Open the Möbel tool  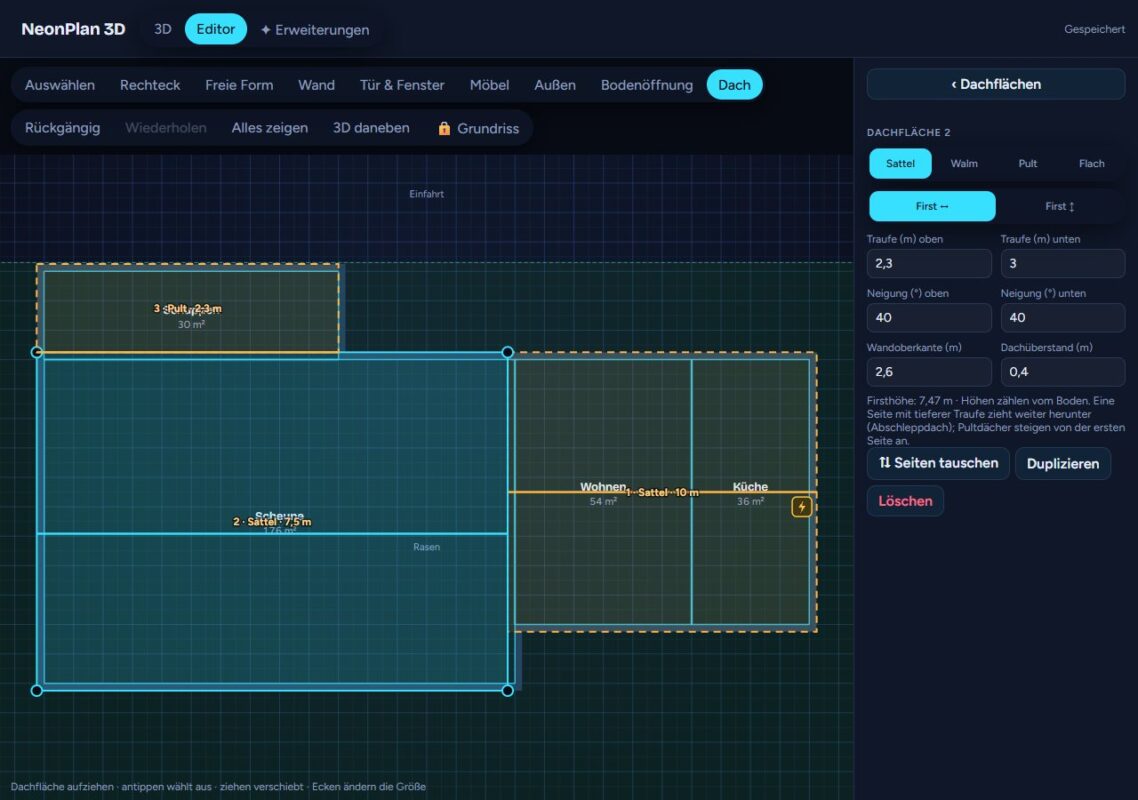489,85
